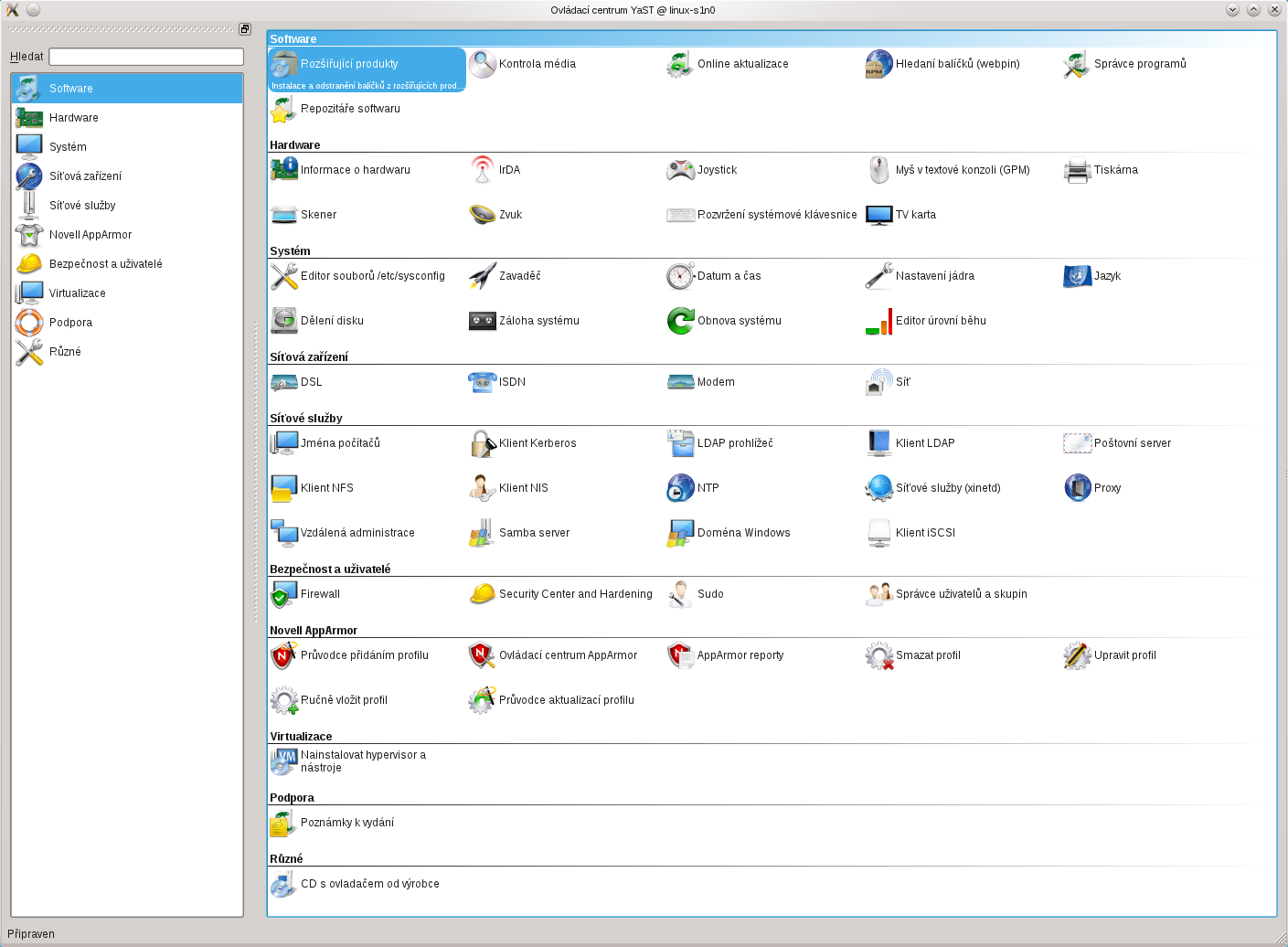Open NTP clock globe icon
1288x947 pixels.
680,488
